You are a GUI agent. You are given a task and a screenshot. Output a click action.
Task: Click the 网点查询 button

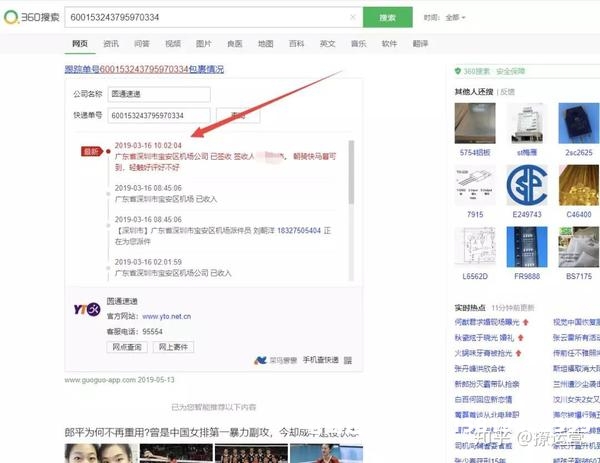pos(126,346)
